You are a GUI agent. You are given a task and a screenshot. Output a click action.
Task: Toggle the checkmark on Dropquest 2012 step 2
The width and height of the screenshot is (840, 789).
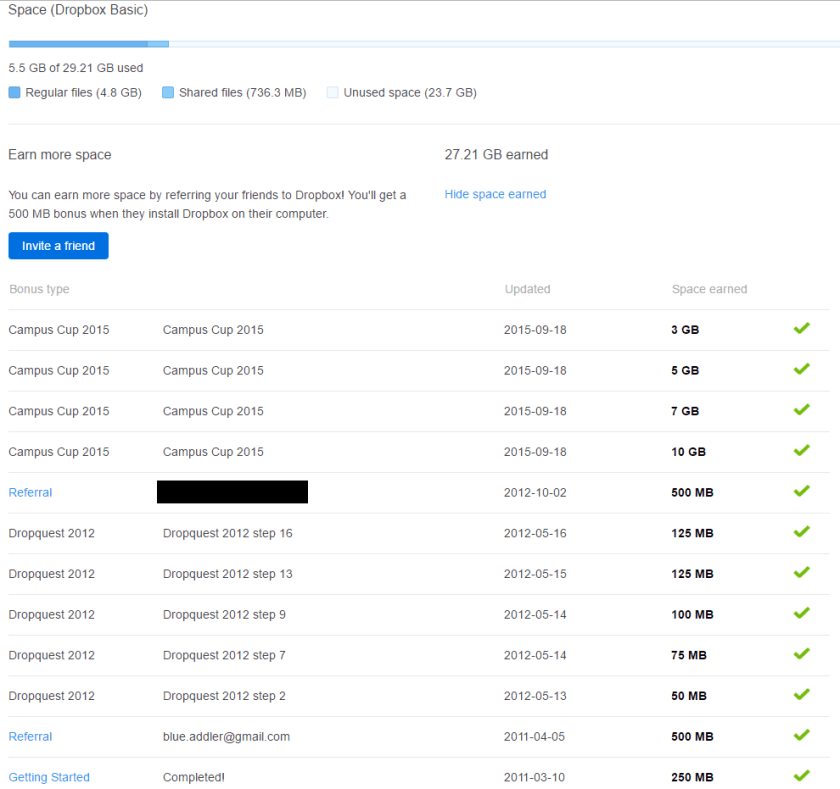coord(801,695)
